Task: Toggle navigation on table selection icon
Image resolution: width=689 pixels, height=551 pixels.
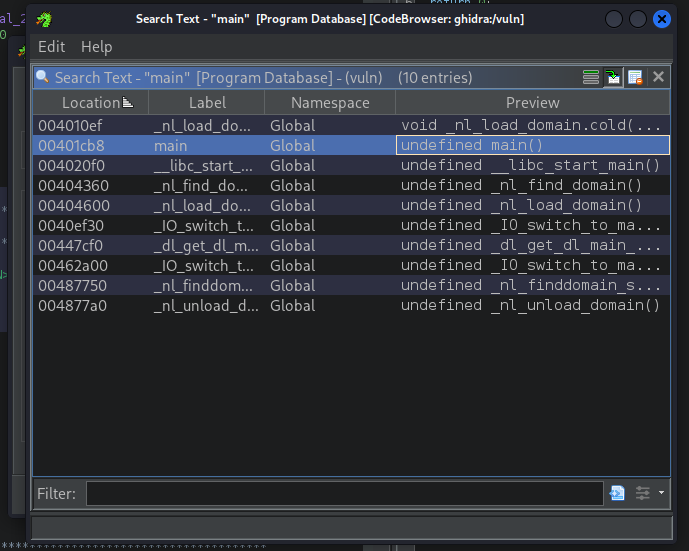Action: [613, 77]
